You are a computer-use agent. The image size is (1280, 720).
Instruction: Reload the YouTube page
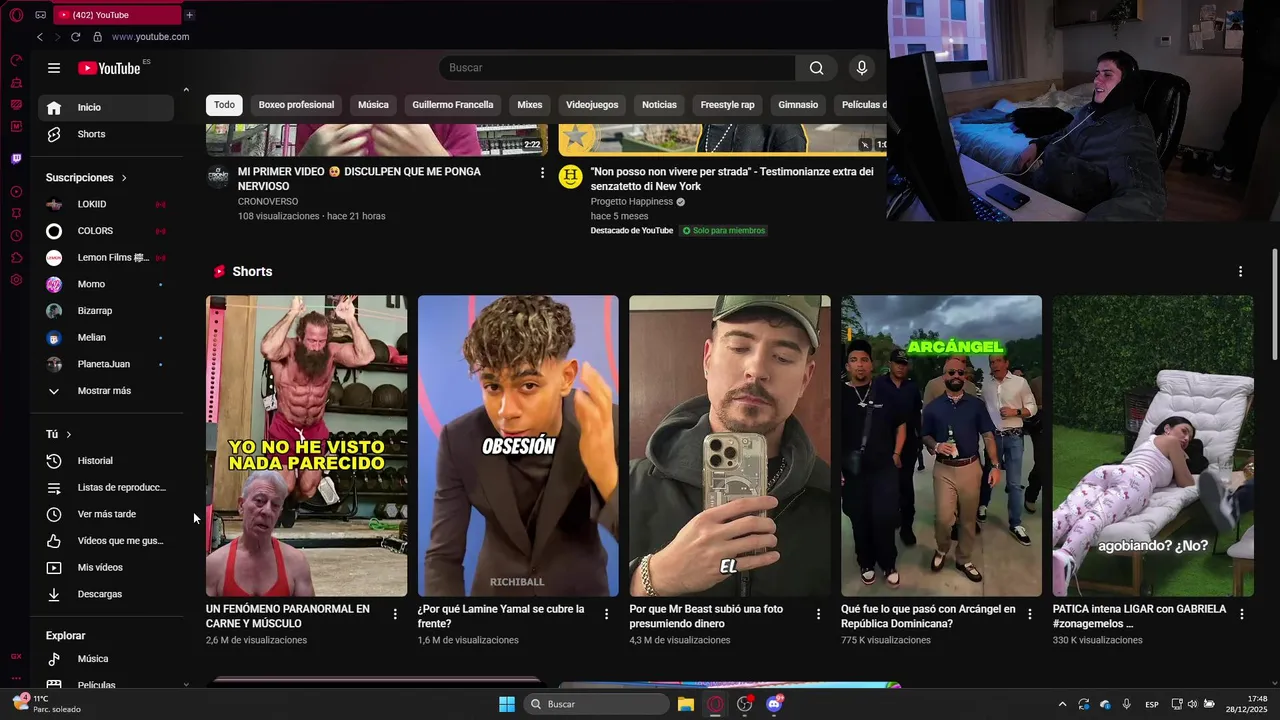tap(75, 37)
